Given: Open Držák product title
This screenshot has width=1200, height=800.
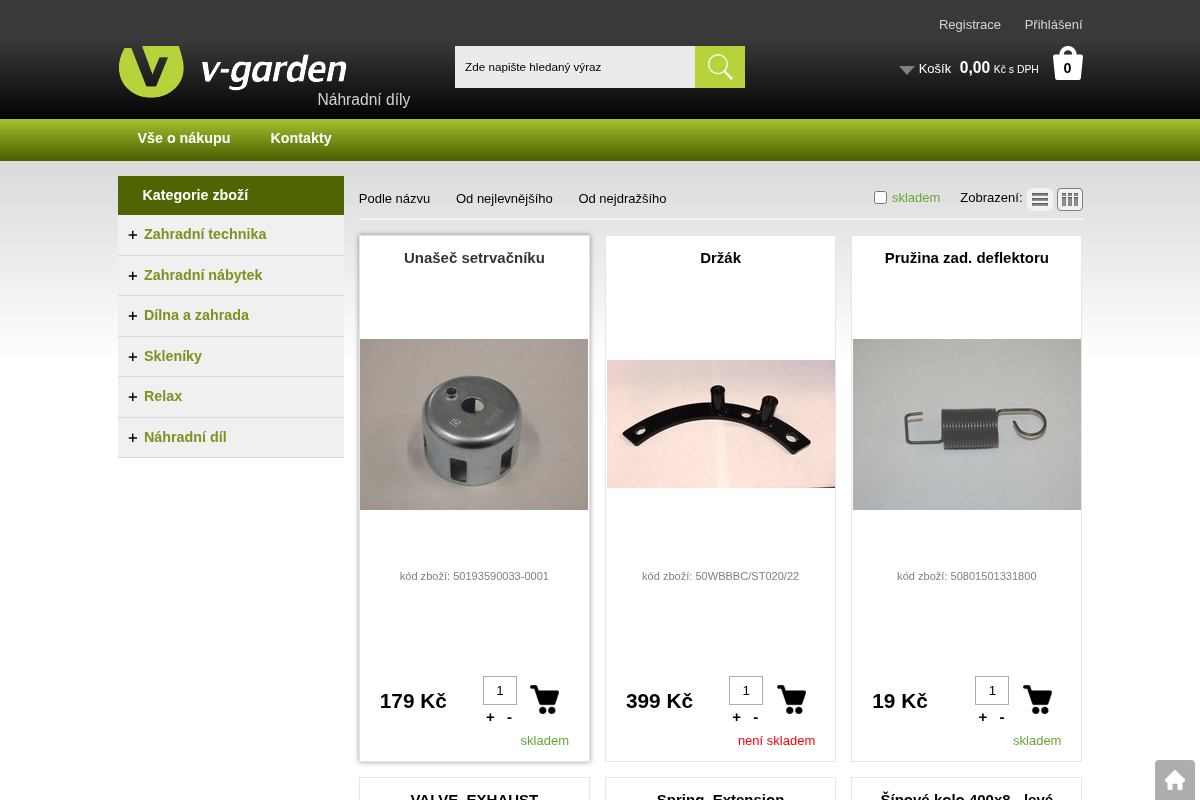Looking at the screenshot, I should point(720,257).
